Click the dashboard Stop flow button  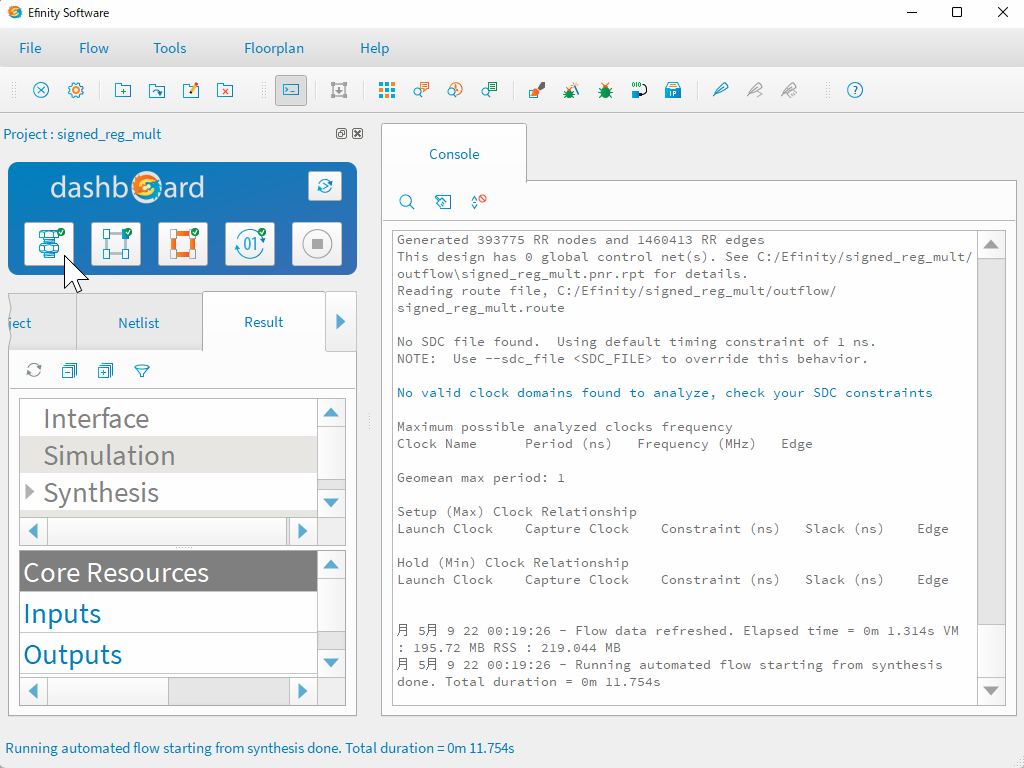(x=317, y=244)
